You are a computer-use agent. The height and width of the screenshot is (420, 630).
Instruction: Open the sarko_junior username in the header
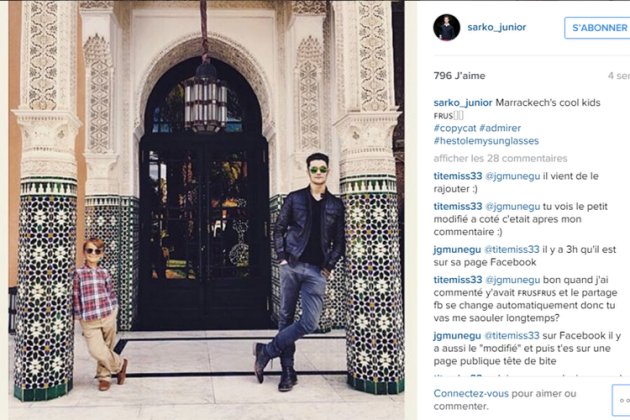pos(497,27)
